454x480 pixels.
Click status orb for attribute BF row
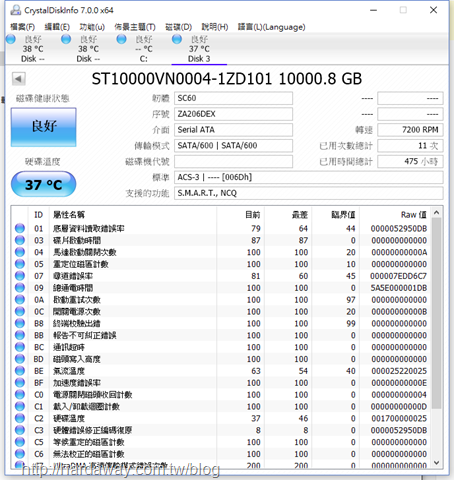20,383
